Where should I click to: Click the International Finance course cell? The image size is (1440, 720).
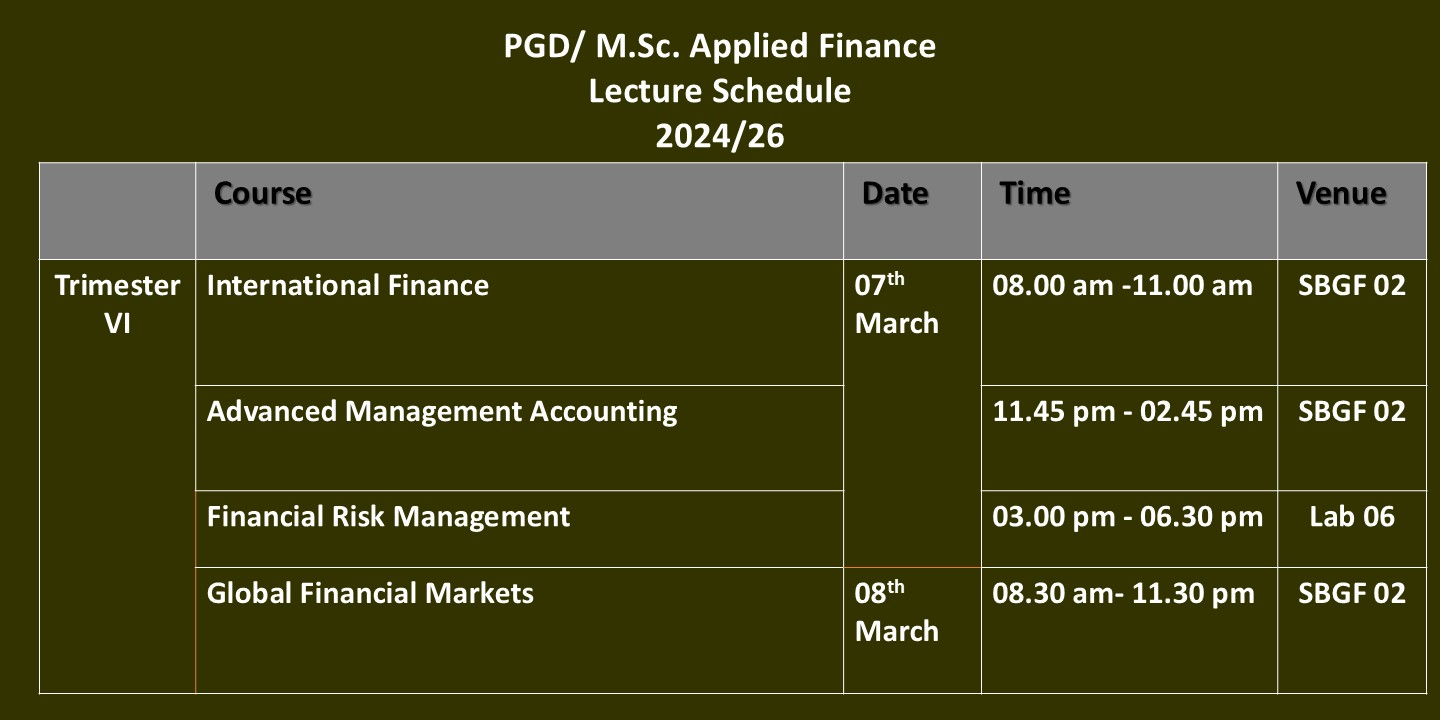pos(348,286)
